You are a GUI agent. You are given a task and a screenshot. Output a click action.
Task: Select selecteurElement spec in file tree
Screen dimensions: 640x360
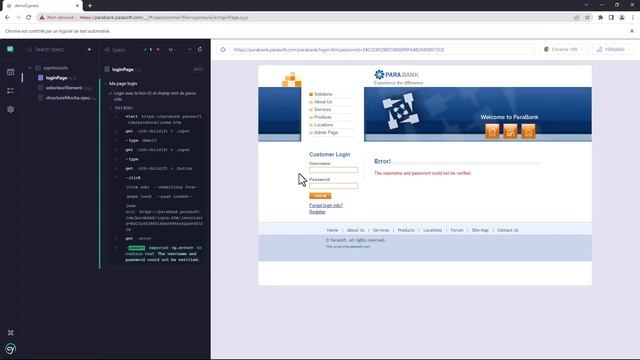[64, 88]
